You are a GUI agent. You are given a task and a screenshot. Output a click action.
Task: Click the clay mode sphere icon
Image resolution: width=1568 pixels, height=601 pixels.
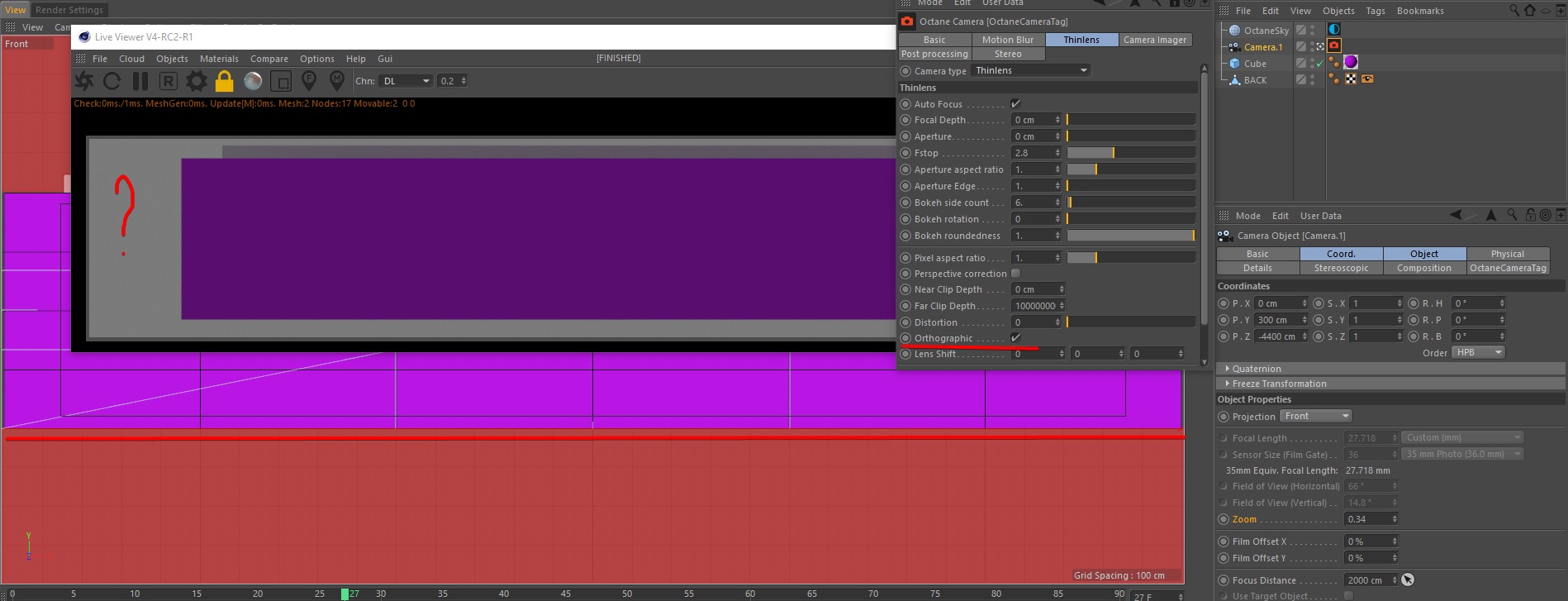pos(253,81)
